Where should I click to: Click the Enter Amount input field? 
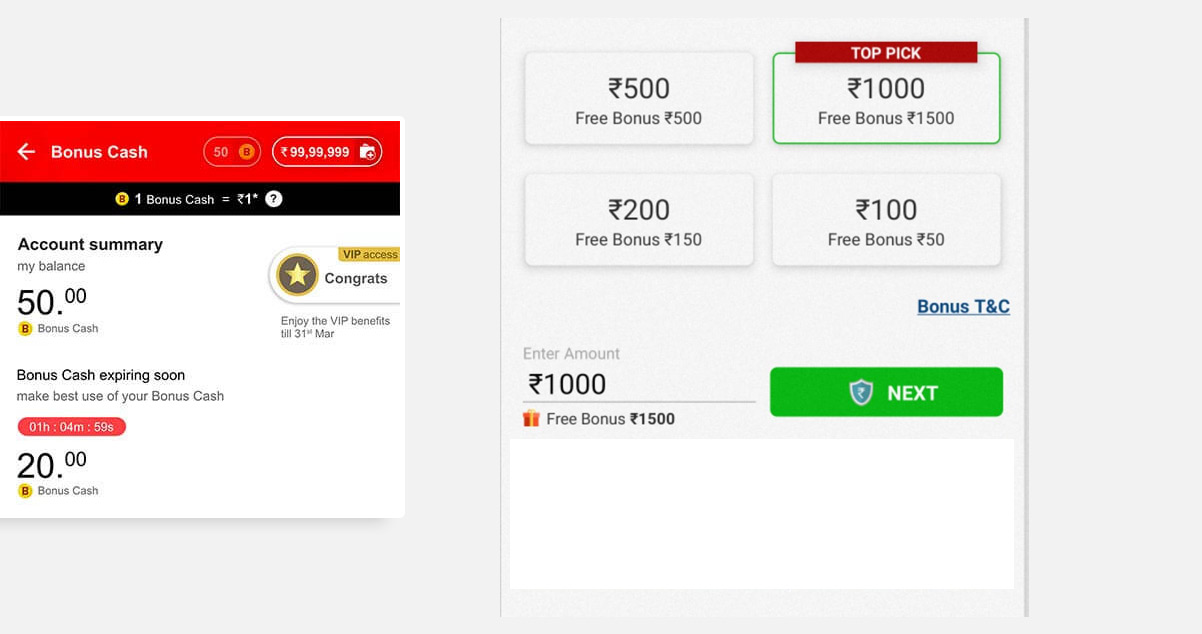coord(639,384)
